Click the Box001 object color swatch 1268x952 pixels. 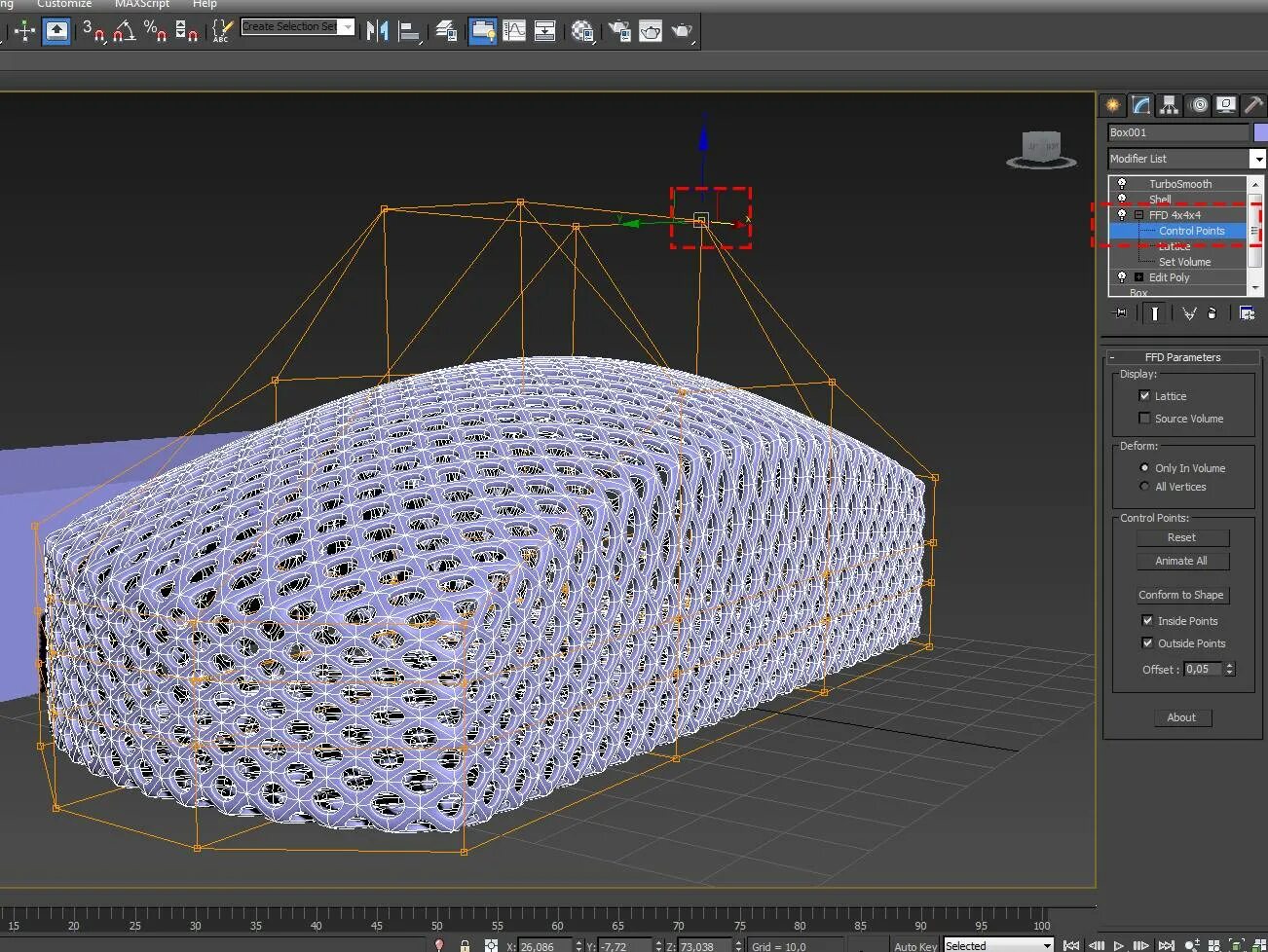[1260, 132]
